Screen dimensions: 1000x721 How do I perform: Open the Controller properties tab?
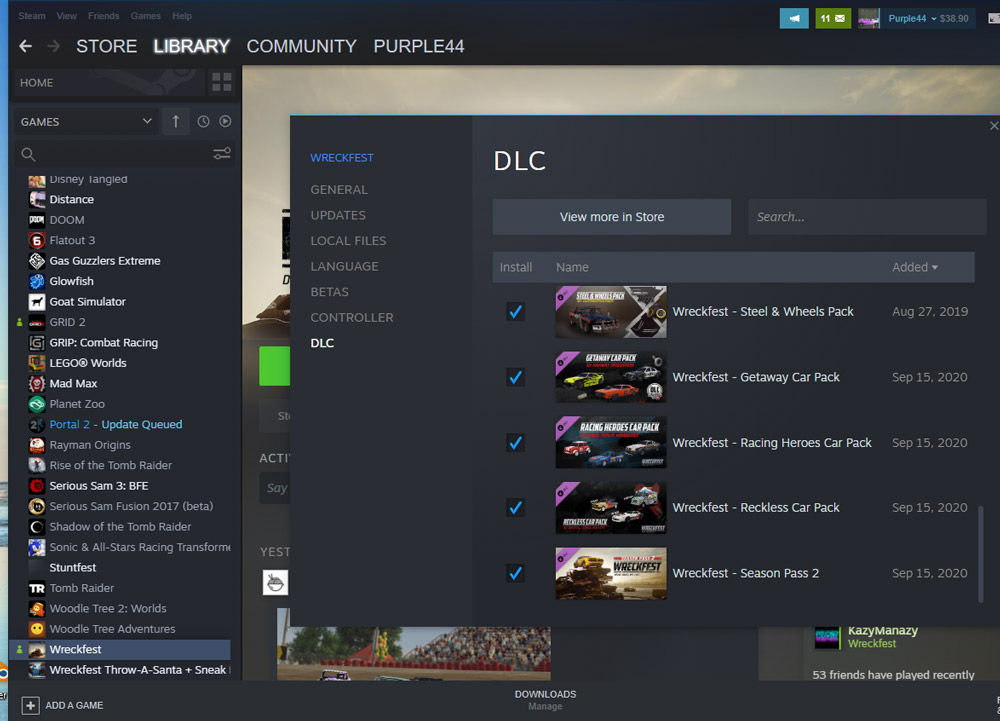[x=351, y=317]
